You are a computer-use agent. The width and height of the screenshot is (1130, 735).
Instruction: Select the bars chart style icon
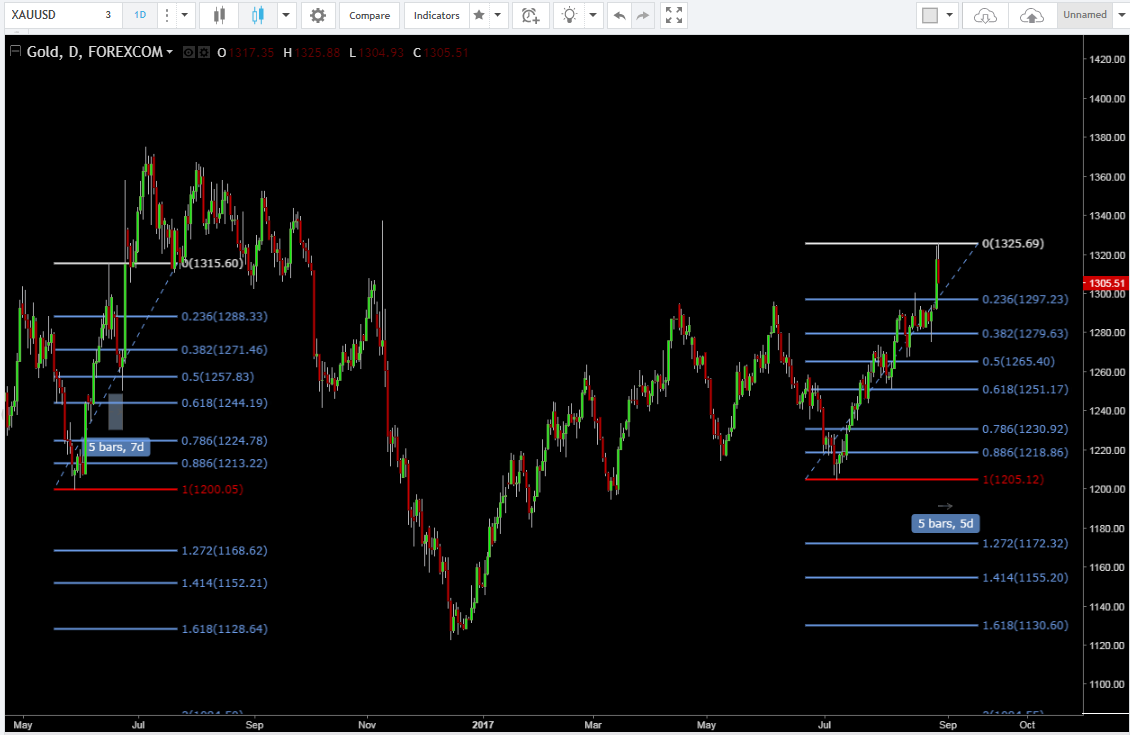tap(220, 15)
